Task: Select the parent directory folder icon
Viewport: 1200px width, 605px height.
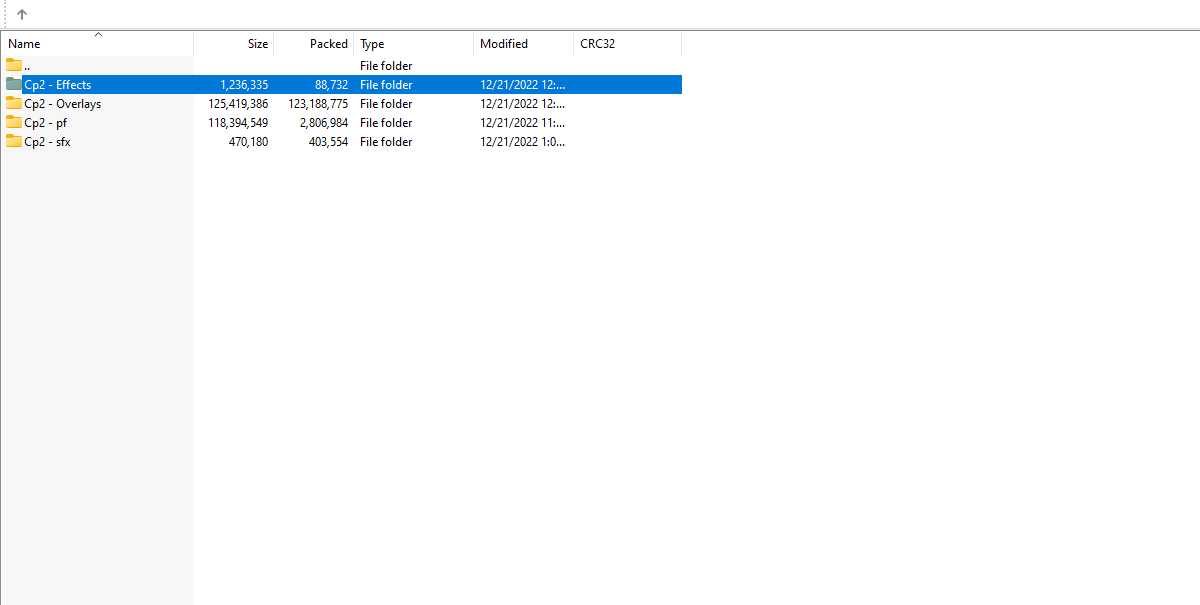Action: click(x=14, y=65)
